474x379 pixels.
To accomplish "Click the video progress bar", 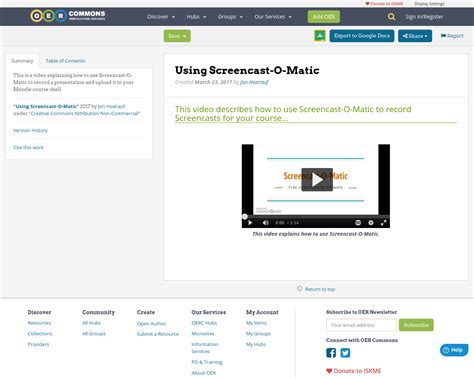I will [x=316, y=216].
